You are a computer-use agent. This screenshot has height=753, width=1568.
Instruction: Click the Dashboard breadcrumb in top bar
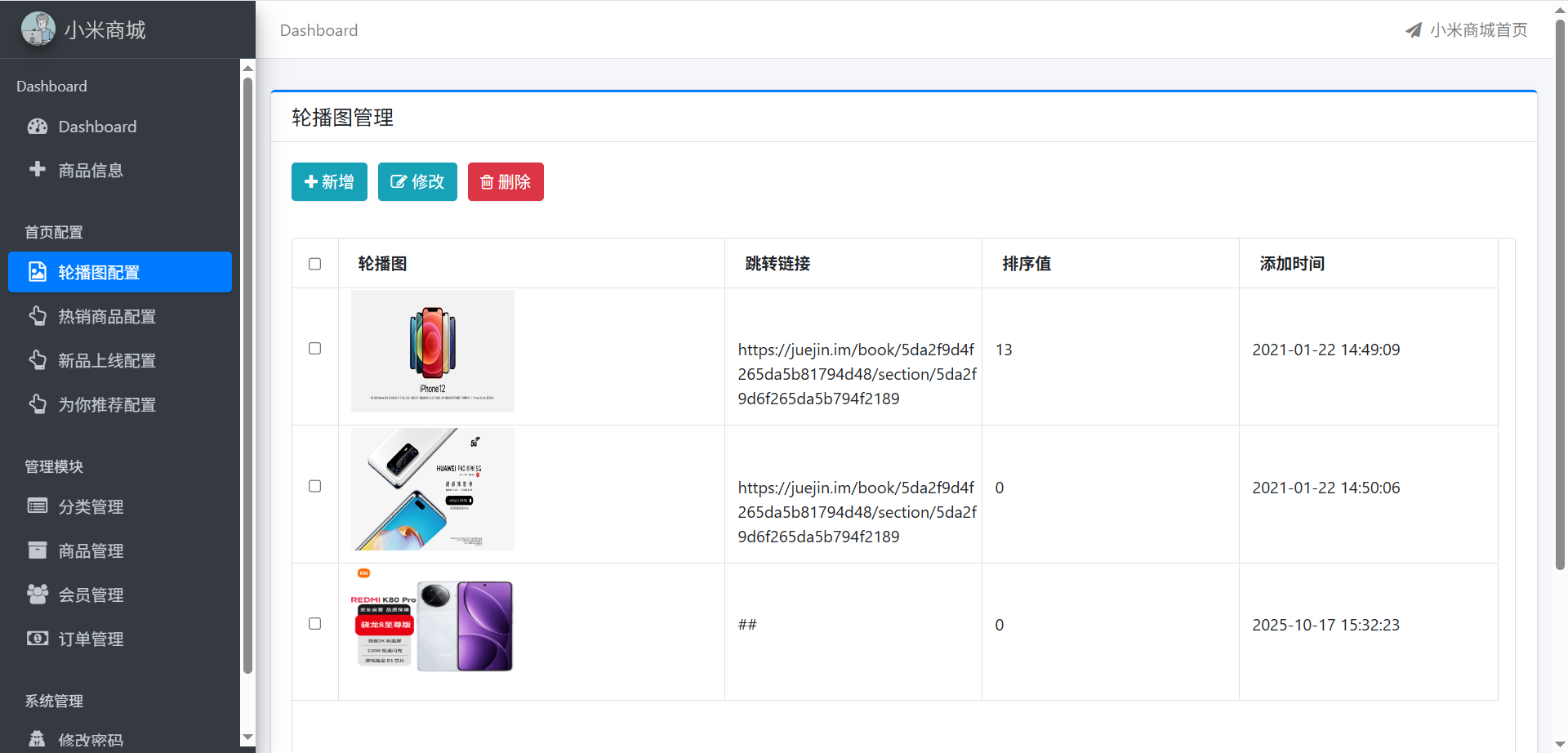click(x=318, y=30)
